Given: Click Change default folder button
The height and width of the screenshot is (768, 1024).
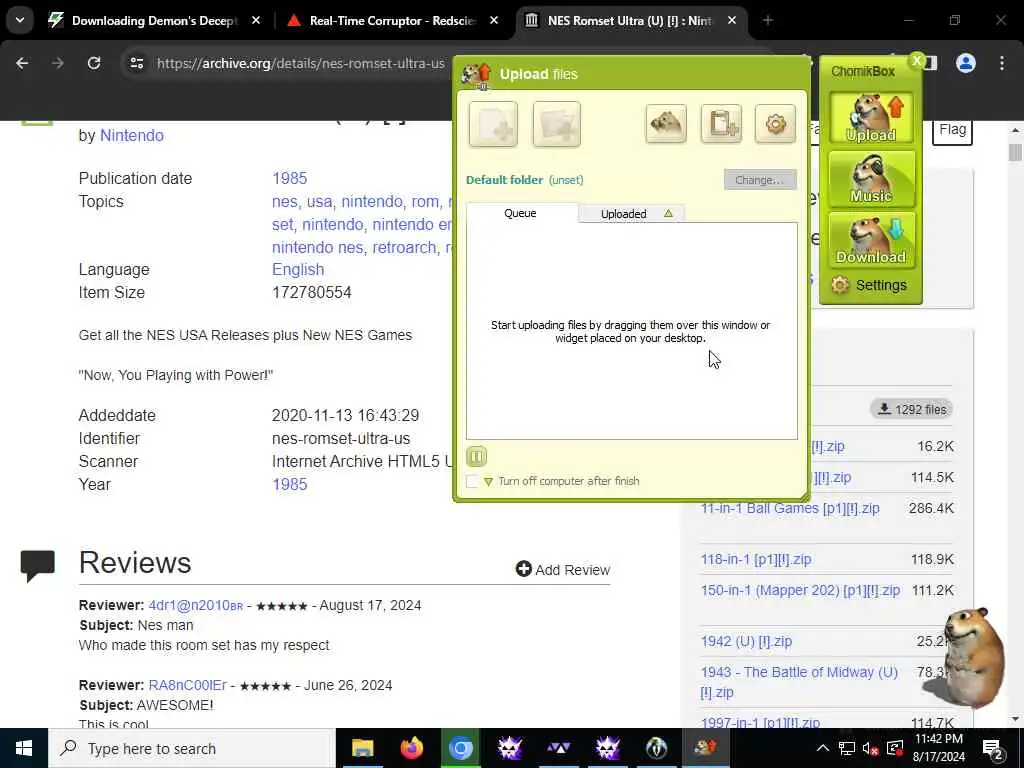Looking at the screenshot, I should 760,180.
